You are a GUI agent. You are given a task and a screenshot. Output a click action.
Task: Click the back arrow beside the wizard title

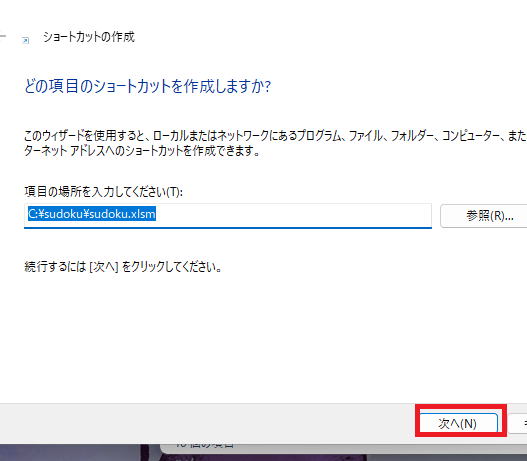pyautogui.click(x=2, y=36)
